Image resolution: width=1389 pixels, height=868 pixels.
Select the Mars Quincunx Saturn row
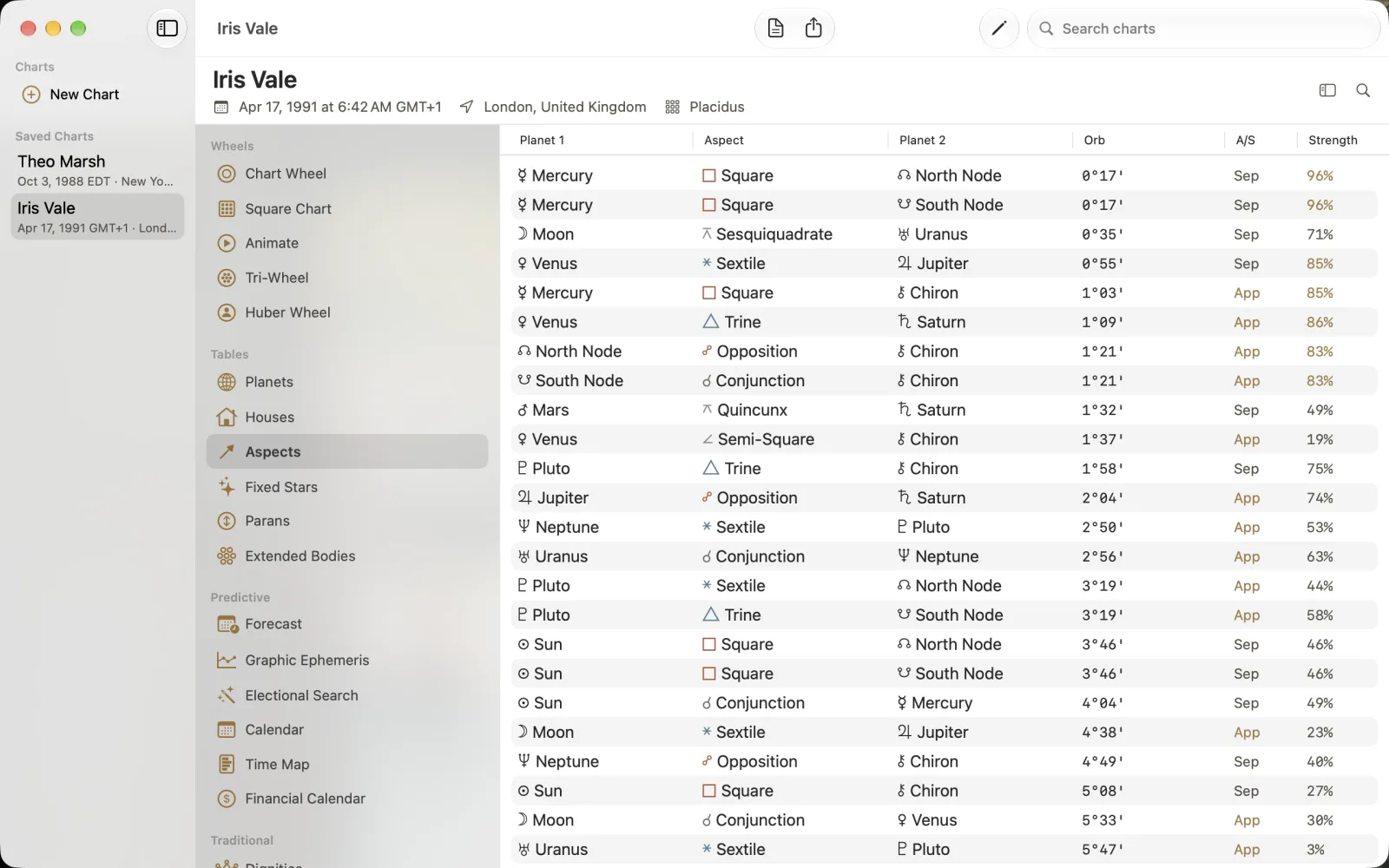coord(945,410)
